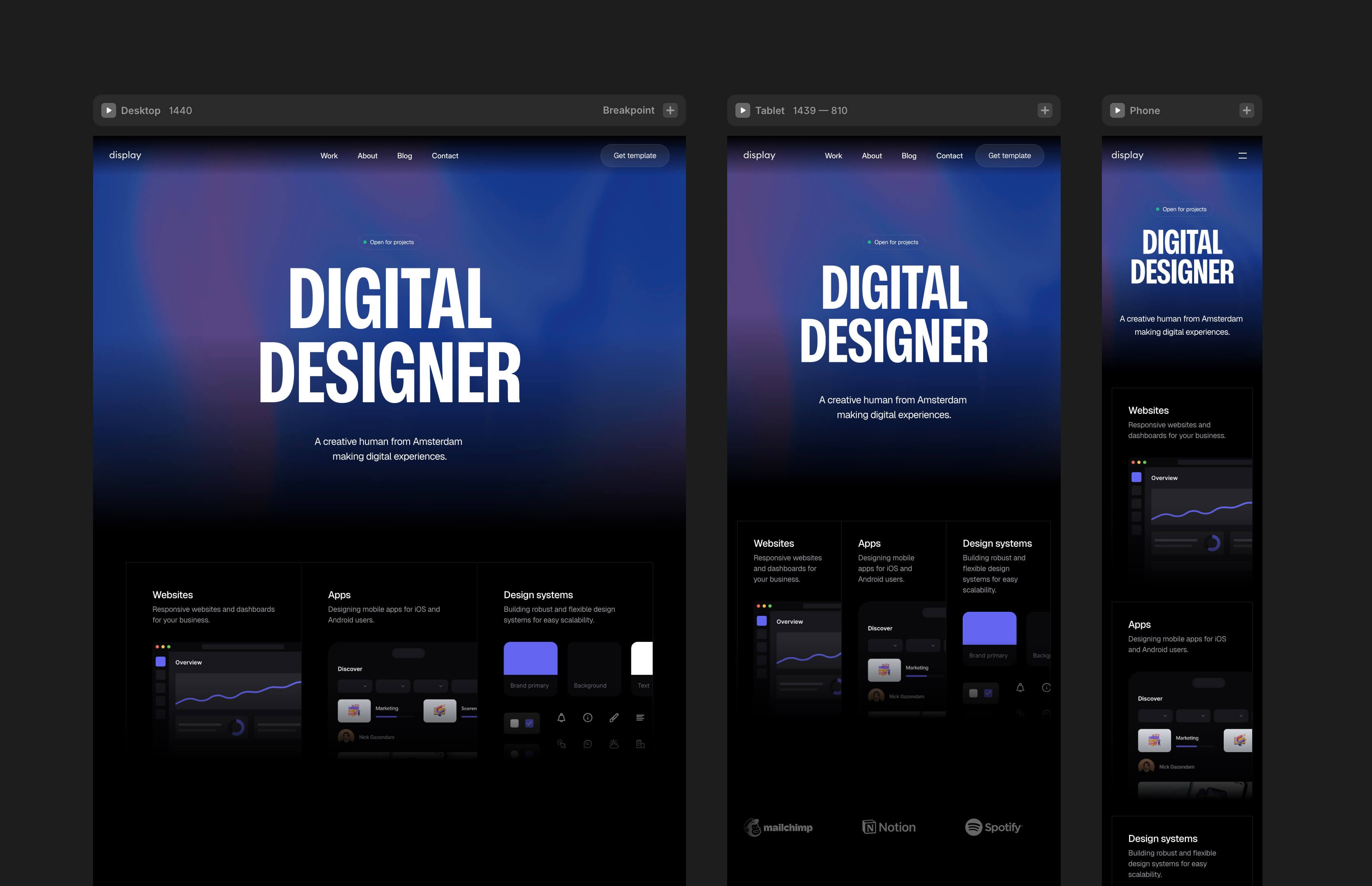
Task: Click the bell notification icon in Design systems panel
Action: (x=562, y=718)
